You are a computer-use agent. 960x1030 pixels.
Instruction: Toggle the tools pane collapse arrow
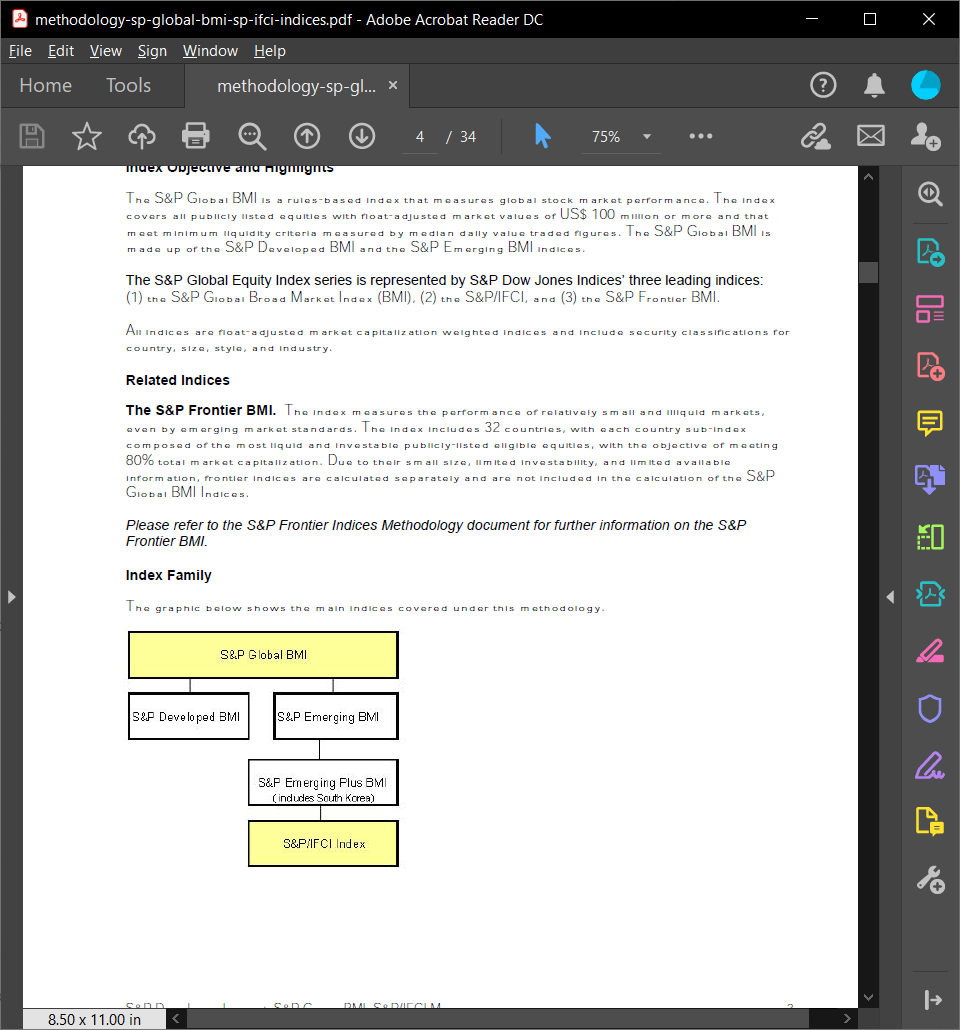pos(890,595)
